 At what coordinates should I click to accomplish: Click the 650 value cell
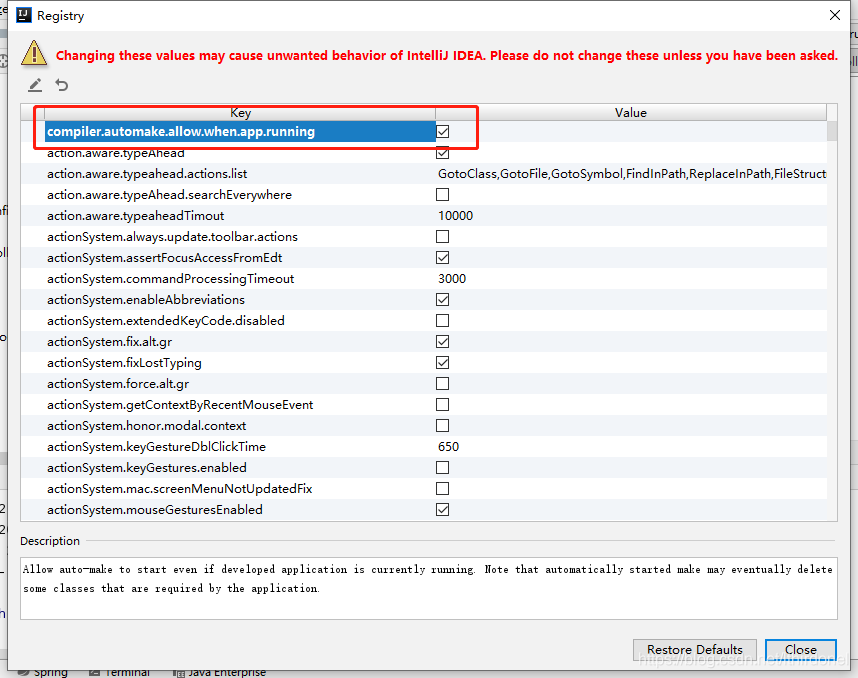[448, 447]
